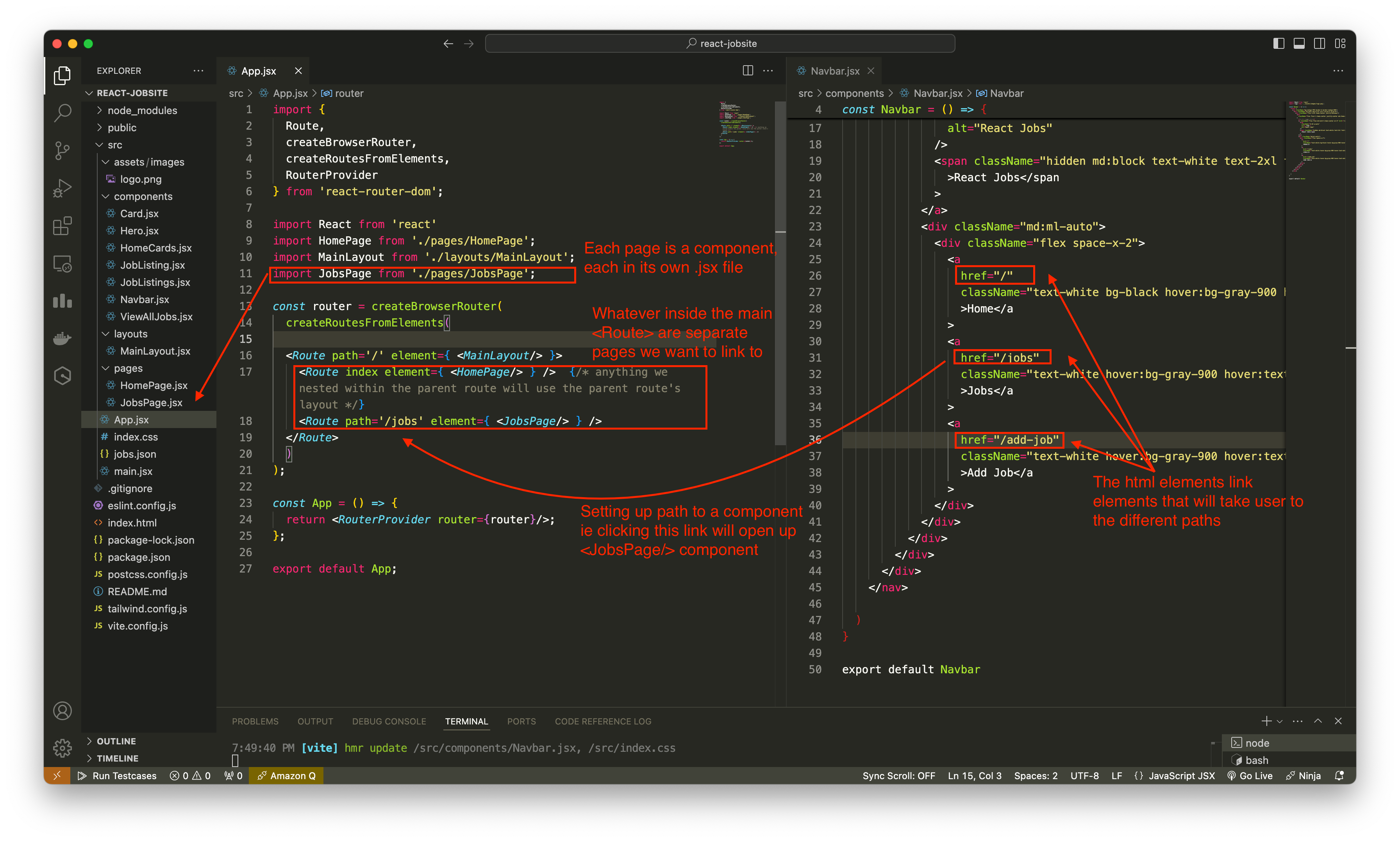This screenshot has height=842, width=1400.
Task: Expand the TIMELINE section
Action: (149, 758)
